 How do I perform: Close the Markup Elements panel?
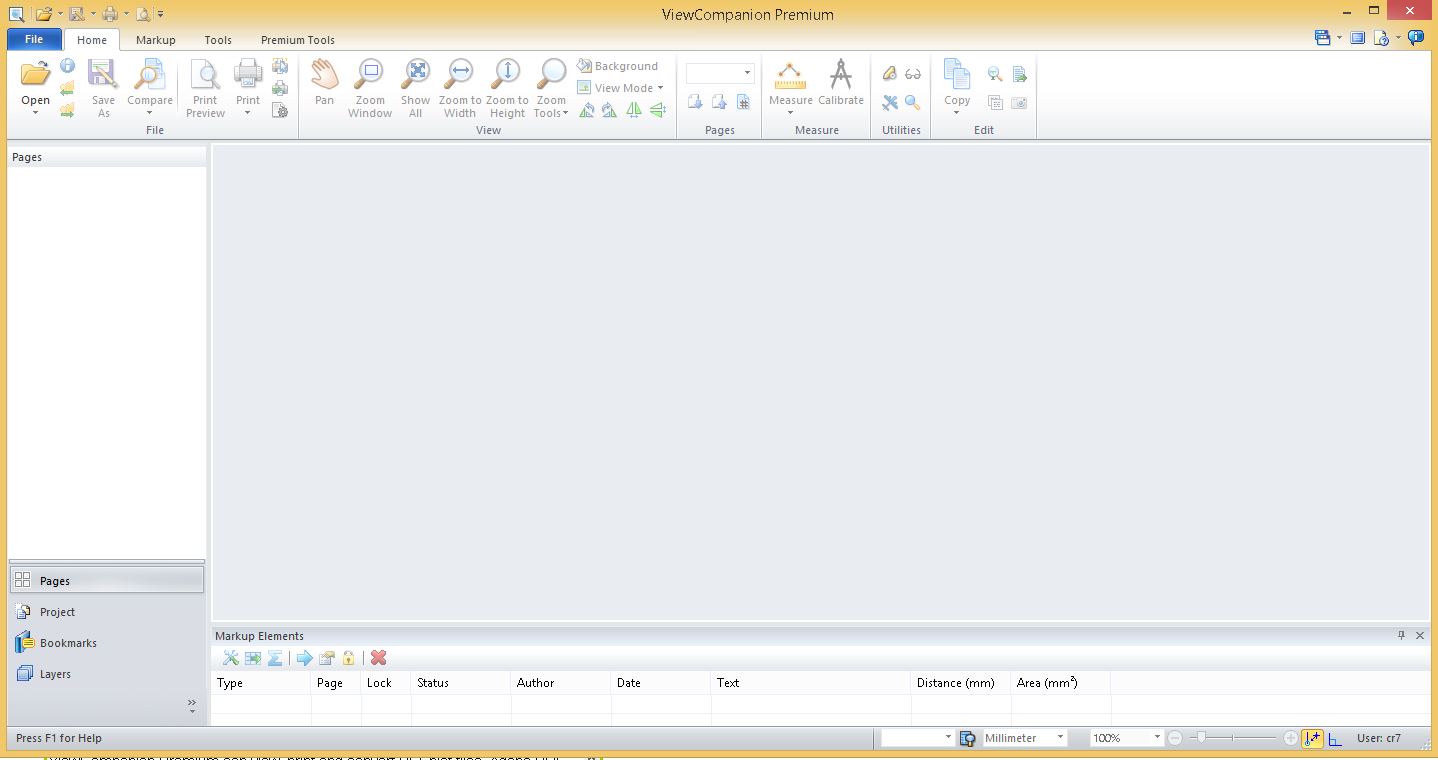click(x=1420, y=635)
